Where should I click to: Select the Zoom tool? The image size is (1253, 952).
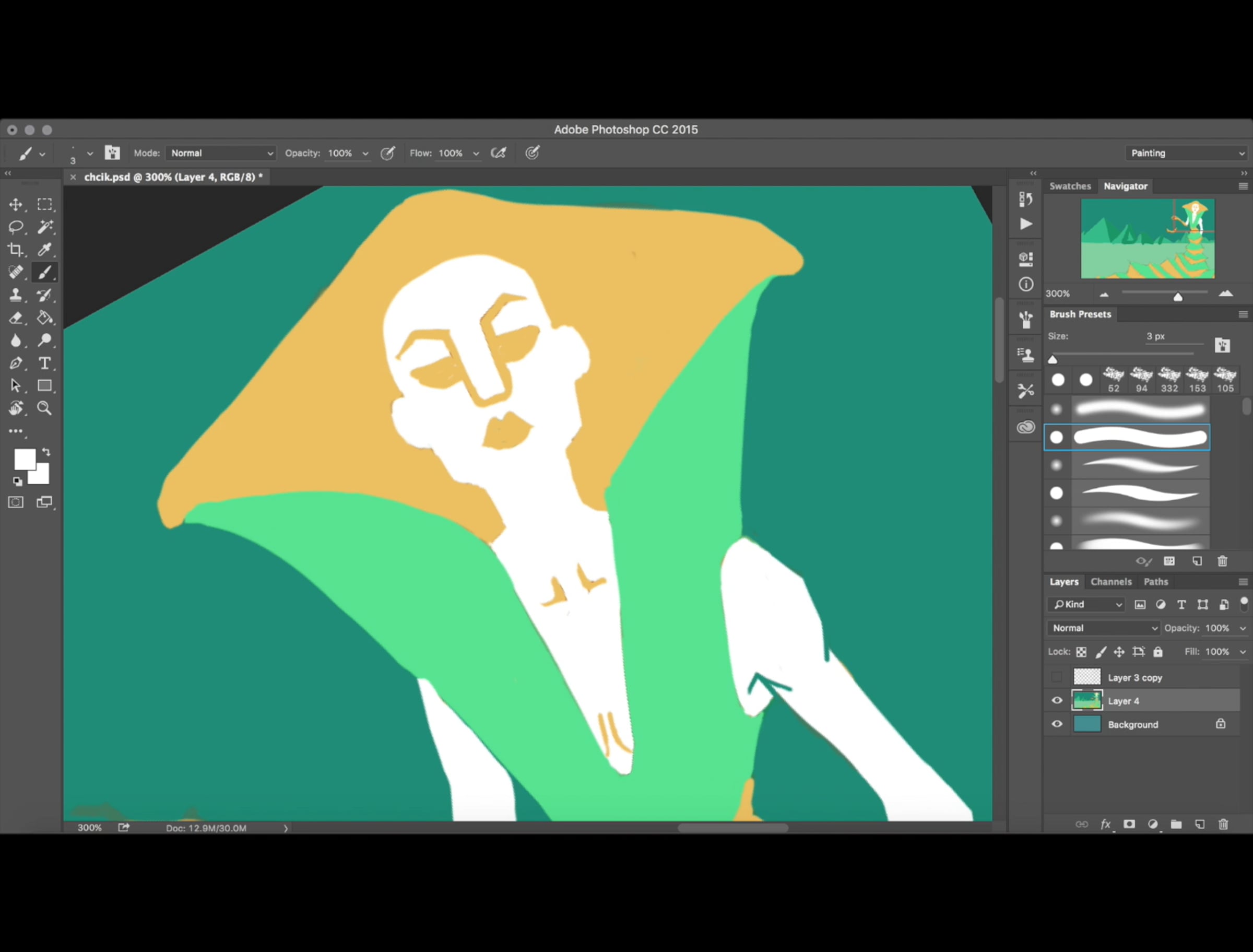pyautogui.click(x=45, y=408)
